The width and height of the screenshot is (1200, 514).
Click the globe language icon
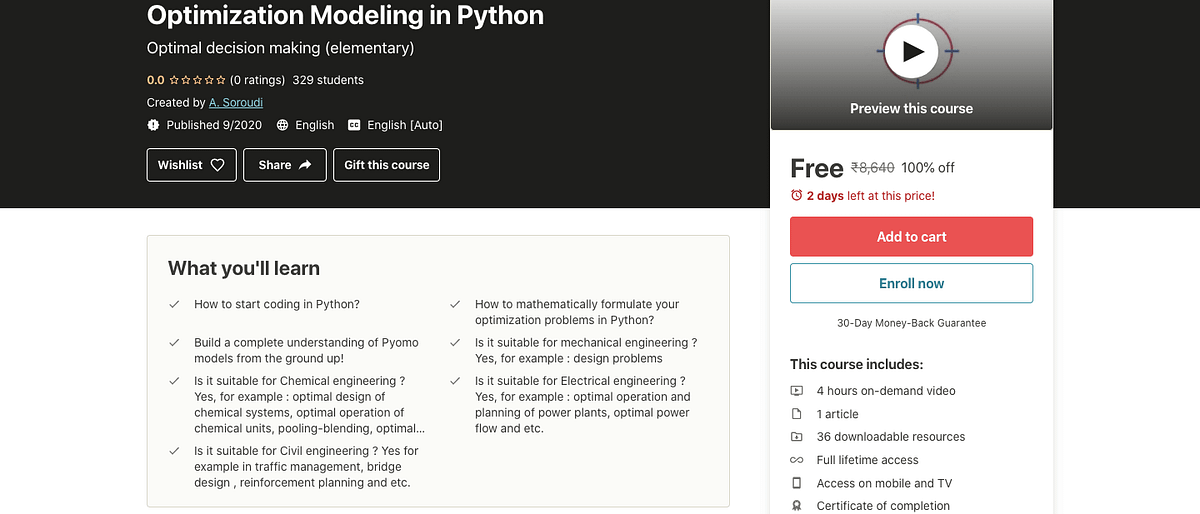tap(283, 125)
